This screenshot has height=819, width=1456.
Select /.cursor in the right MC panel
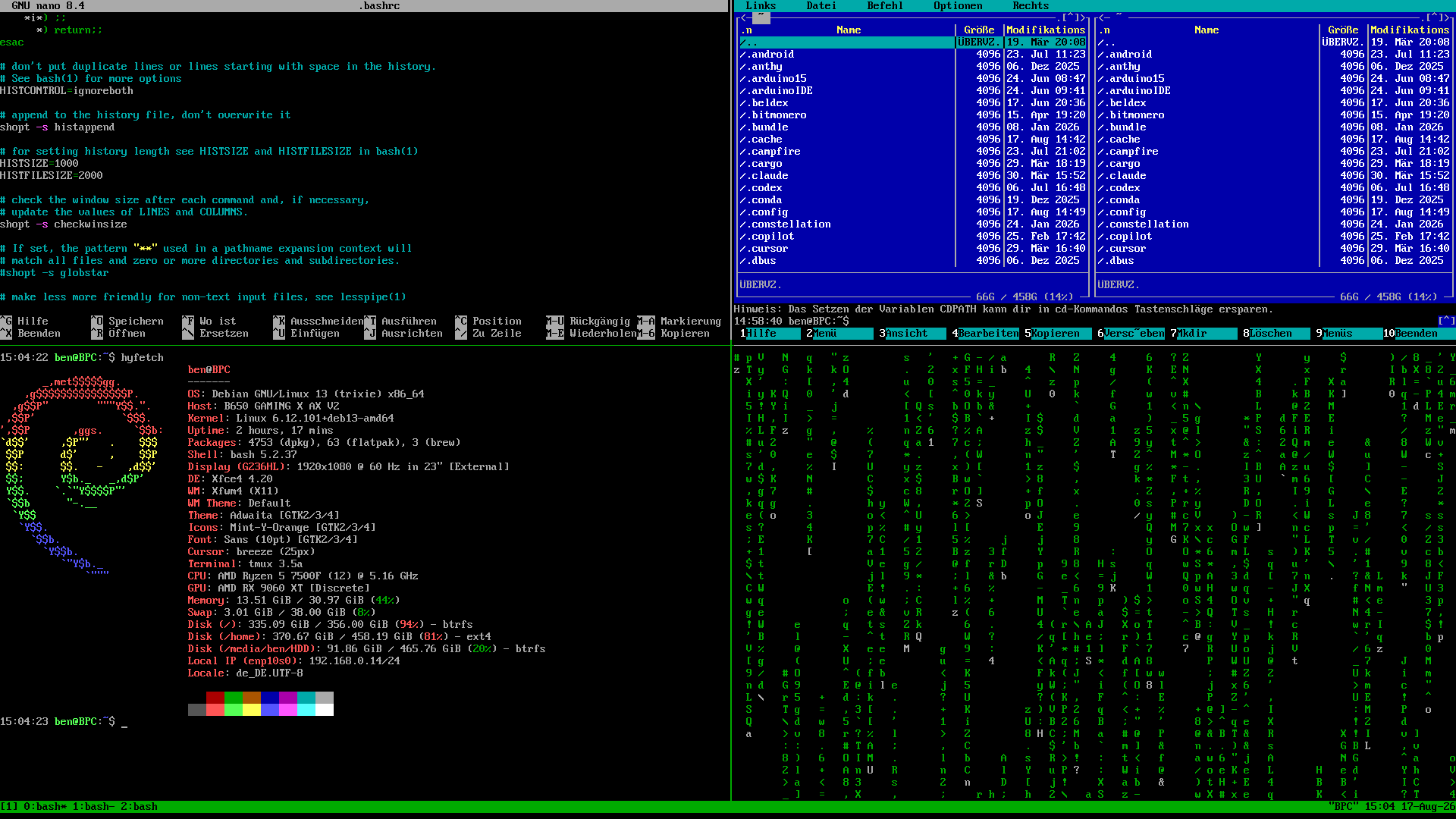tap(1273, 249)
